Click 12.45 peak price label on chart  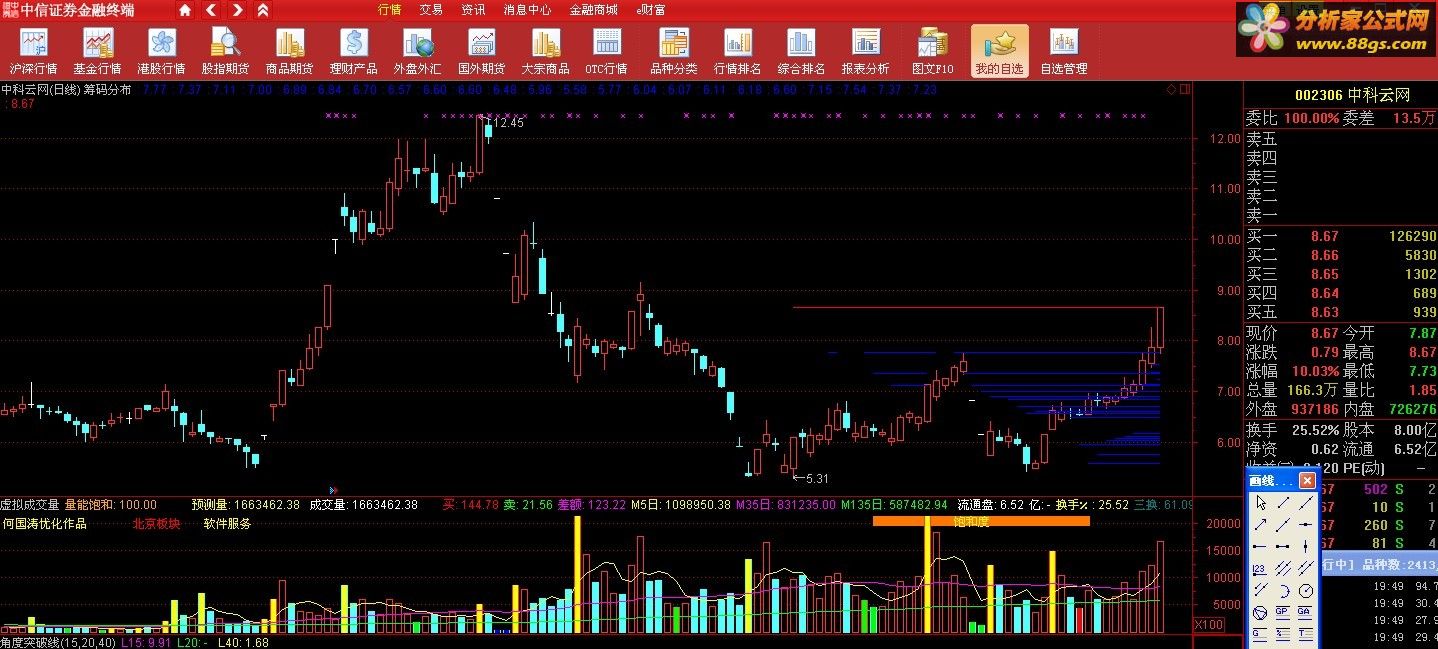(x=508, y=123)
